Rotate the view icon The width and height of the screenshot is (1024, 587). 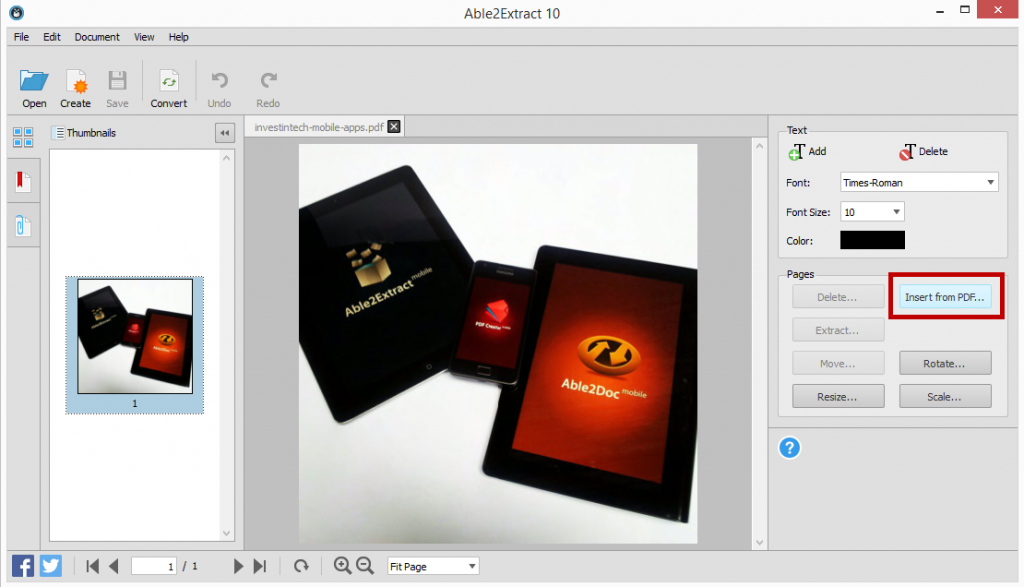(x=301, y=566)
